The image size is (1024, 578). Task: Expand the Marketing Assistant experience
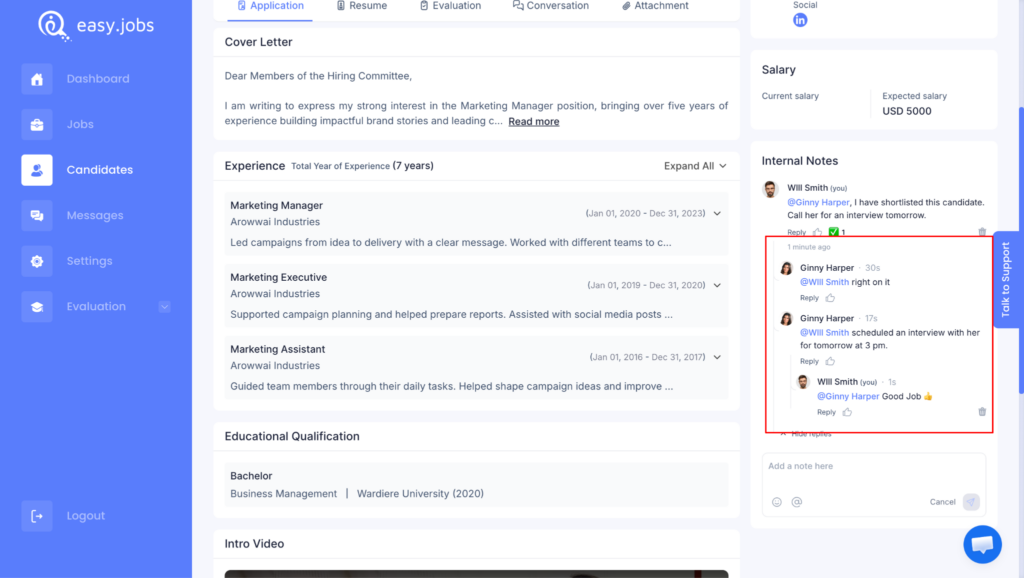(x=717, y=357)
